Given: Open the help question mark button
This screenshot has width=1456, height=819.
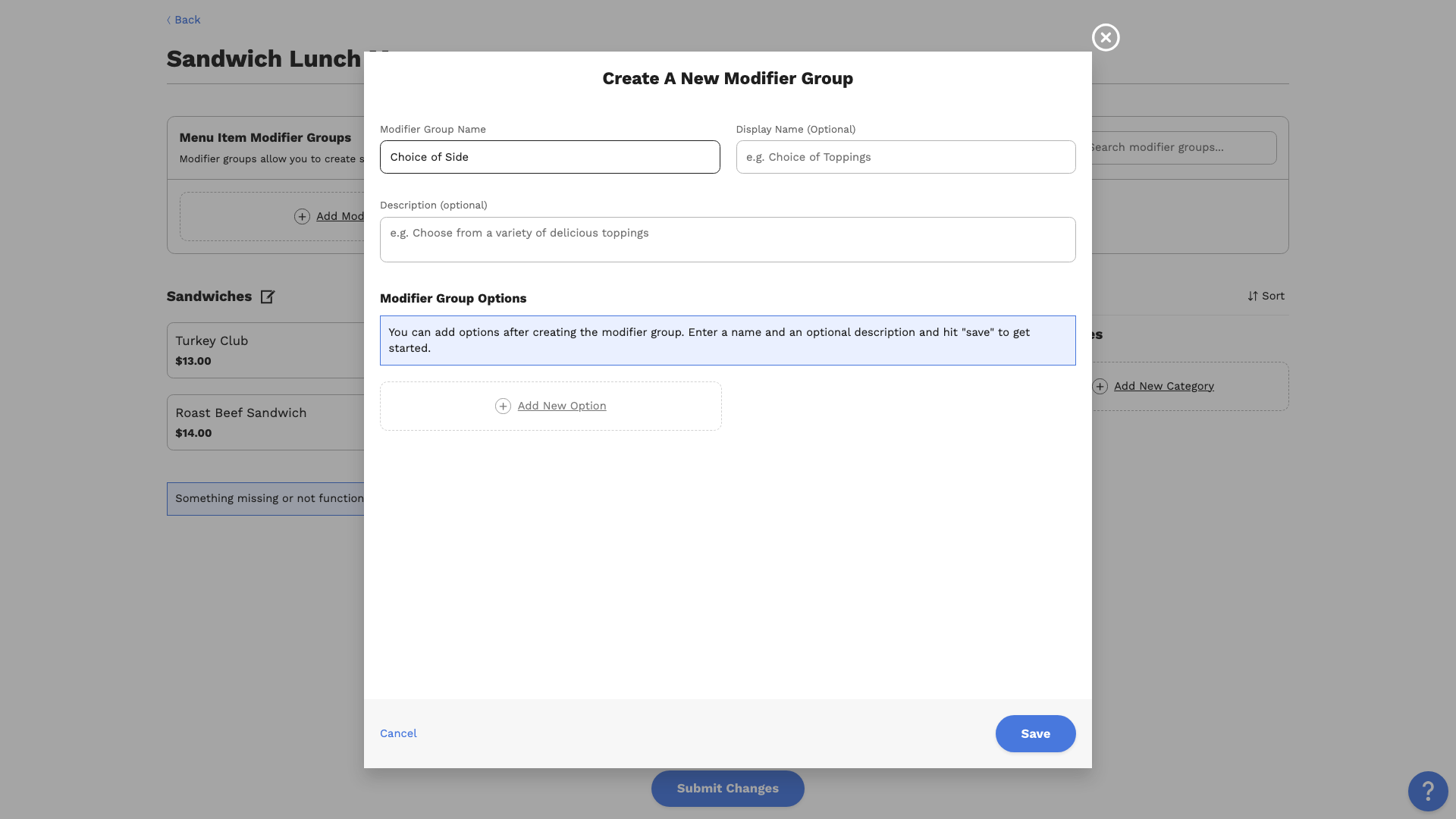Looking at the screenshot, I should point(1428,791).
